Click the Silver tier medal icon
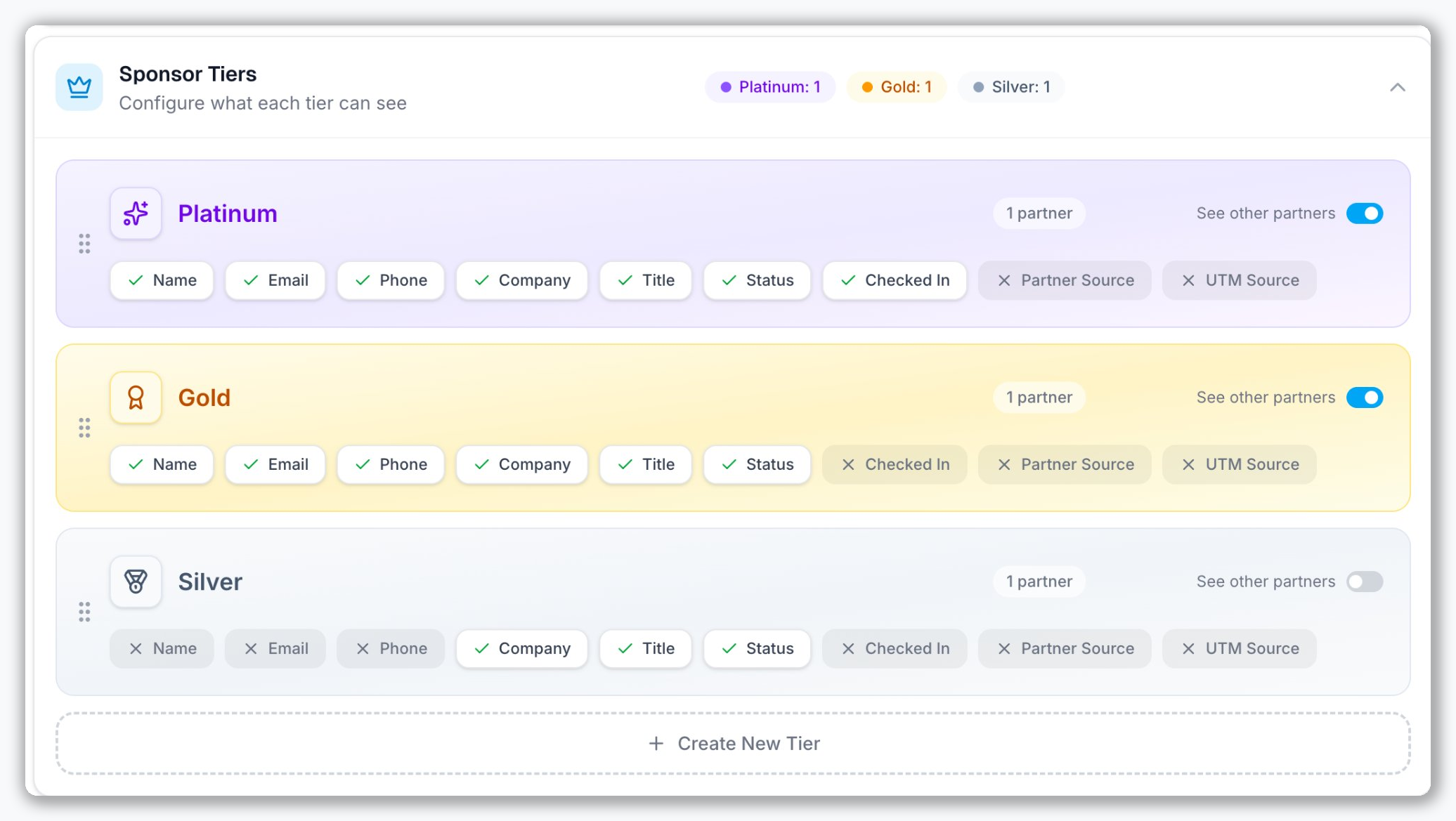This screenshot has height=821, width=1456. 135,581
